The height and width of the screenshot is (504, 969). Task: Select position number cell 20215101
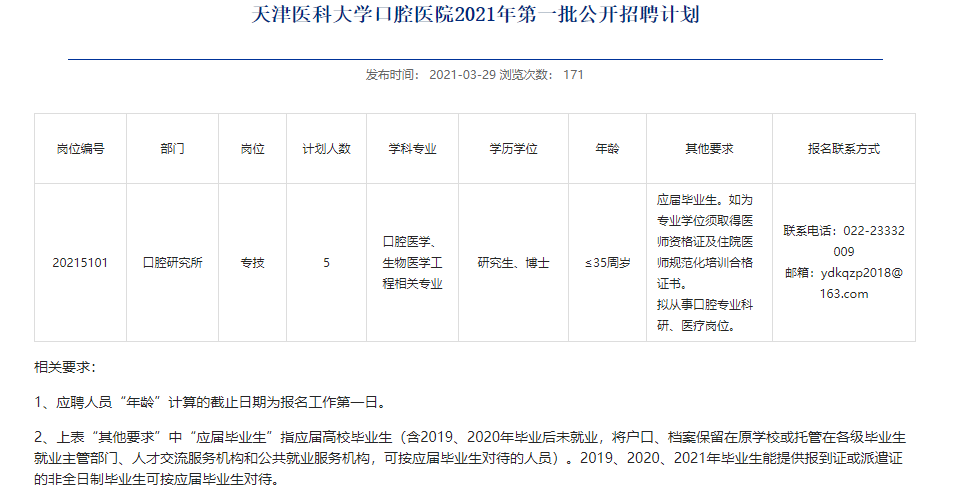click(80, 263)
